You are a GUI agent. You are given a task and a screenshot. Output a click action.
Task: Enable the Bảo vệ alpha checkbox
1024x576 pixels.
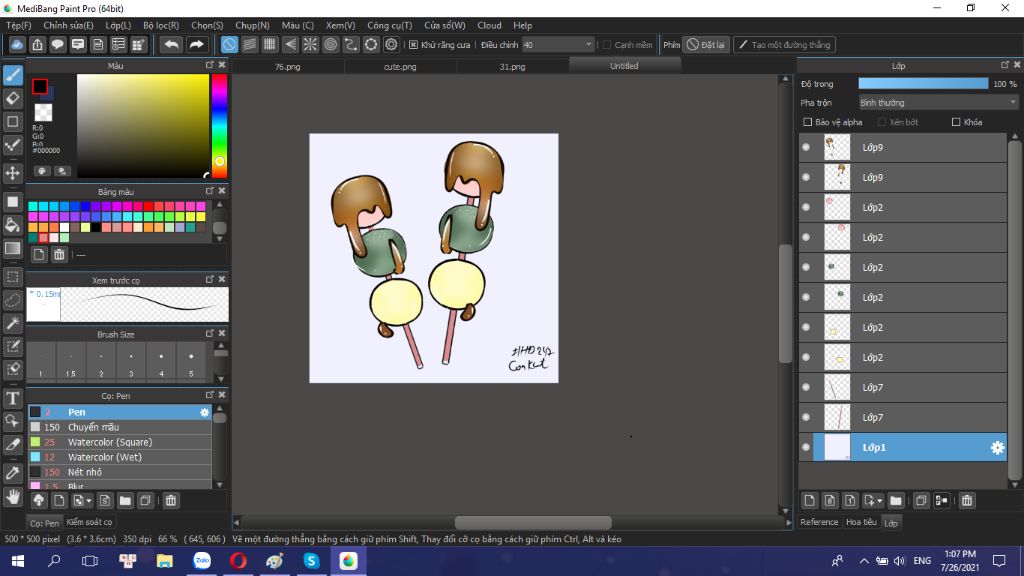808,122
